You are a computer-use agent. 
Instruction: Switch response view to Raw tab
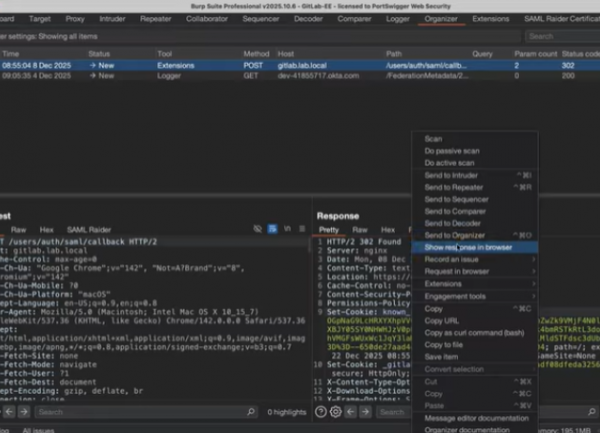[360, 230]
